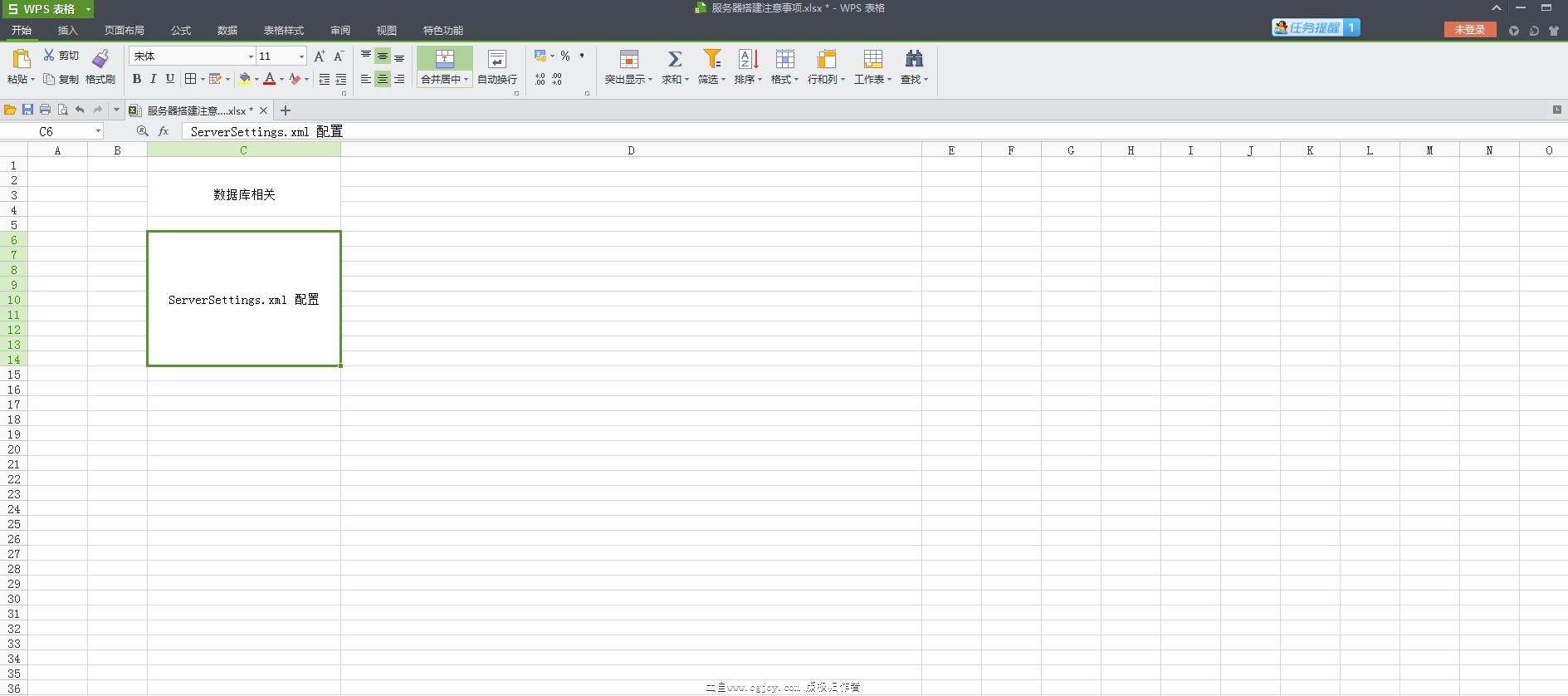The width and height of the screenshot is (1568, 696).
Task: Expand the Merge and Center (合并居中) dropdown arrow
Action: 466,80
